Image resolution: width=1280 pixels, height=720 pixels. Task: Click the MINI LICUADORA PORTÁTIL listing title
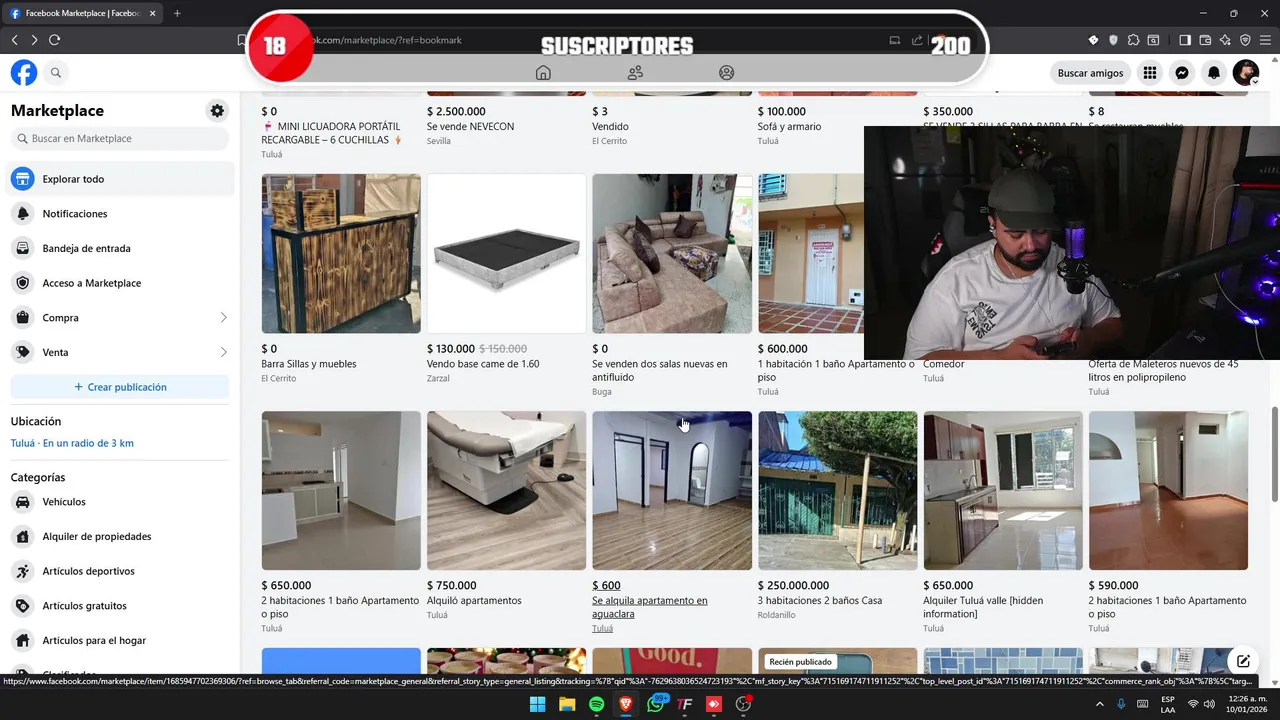tap(332, 134)
